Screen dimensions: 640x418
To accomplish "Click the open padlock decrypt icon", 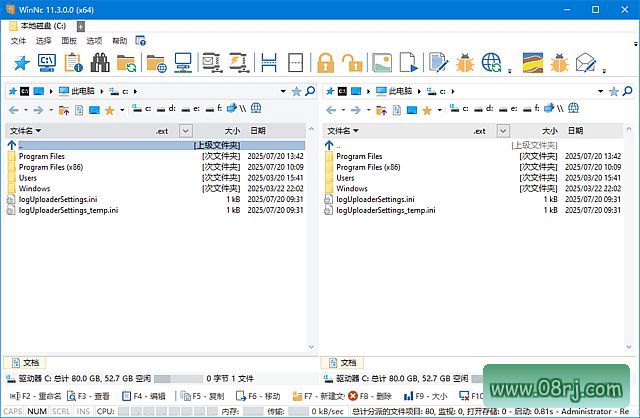I will click(x=352, y=63).
